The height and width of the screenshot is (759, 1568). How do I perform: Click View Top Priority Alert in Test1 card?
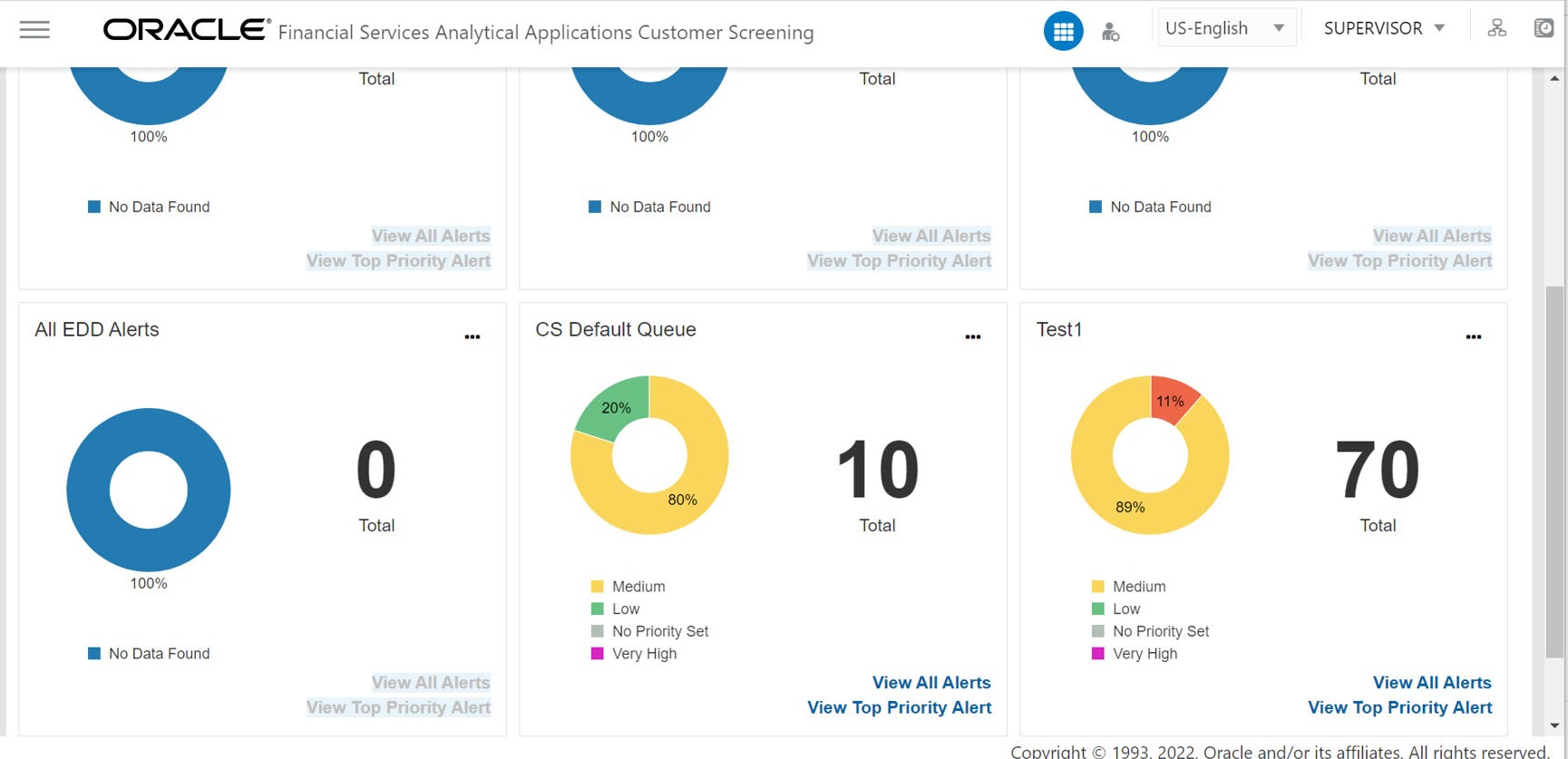coord(1400,707)
